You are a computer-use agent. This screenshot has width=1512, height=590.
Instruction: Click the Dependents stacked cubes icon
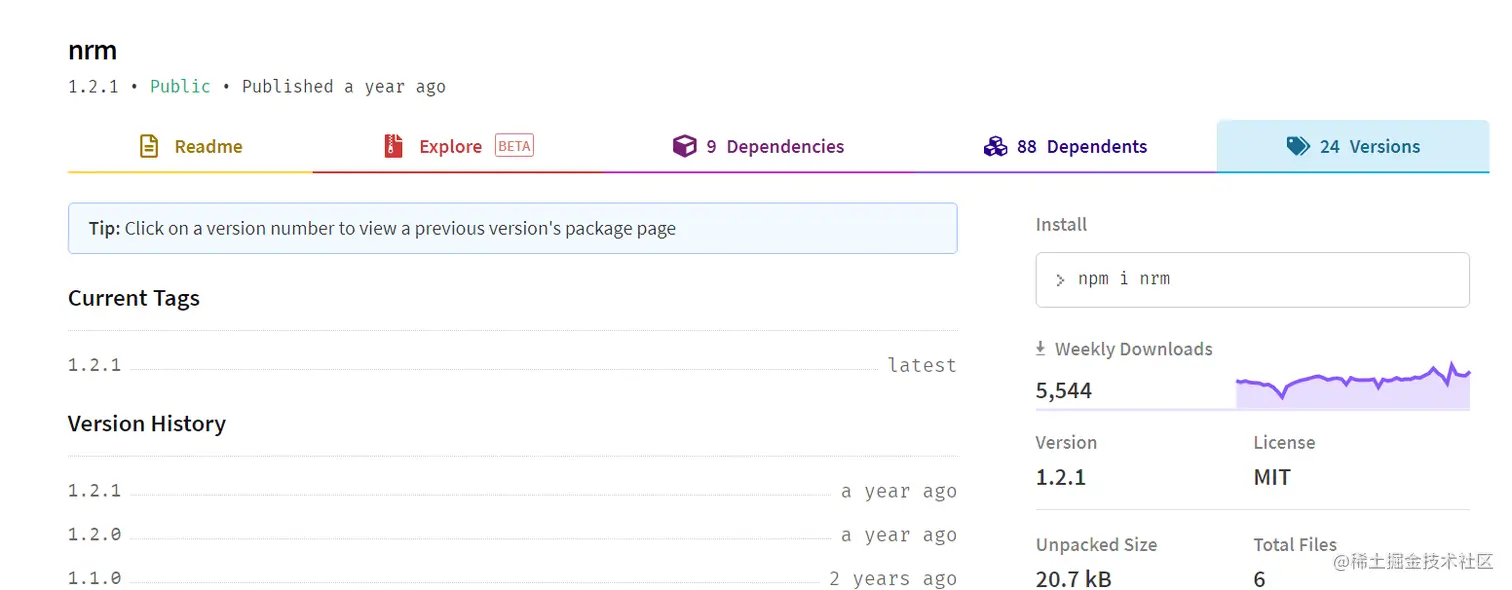[x=995, y=147]
